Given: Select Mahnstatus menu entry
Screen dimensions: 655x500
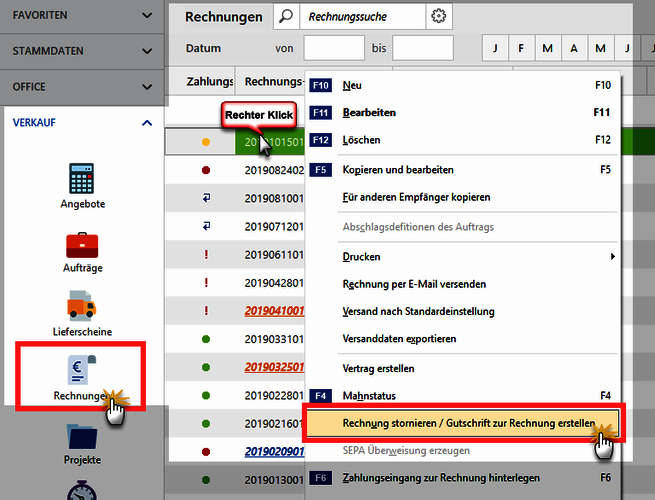Looking at the screenshot, I should (463, 396).
